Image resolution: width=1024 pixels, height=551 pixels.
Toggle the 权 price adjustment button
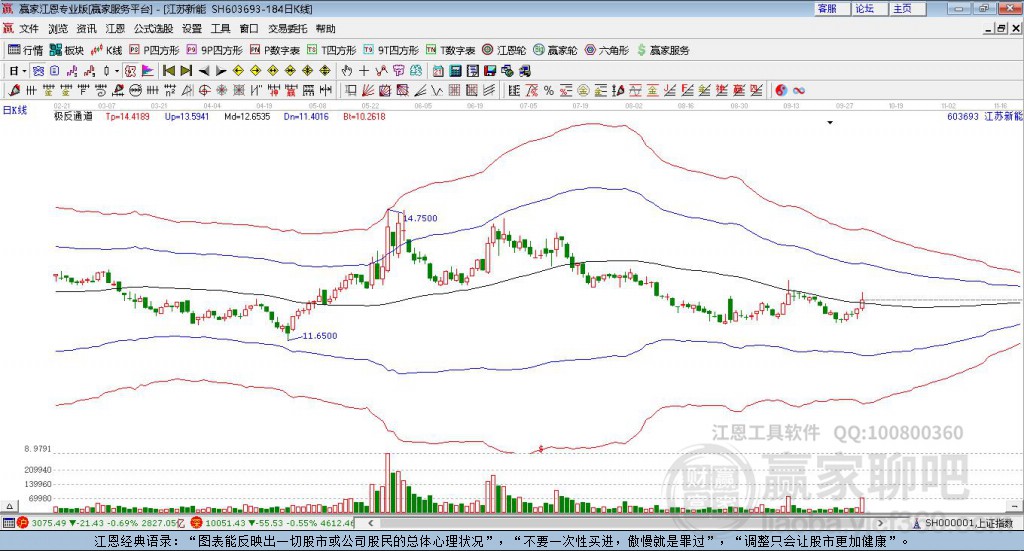tap(131, 71)
